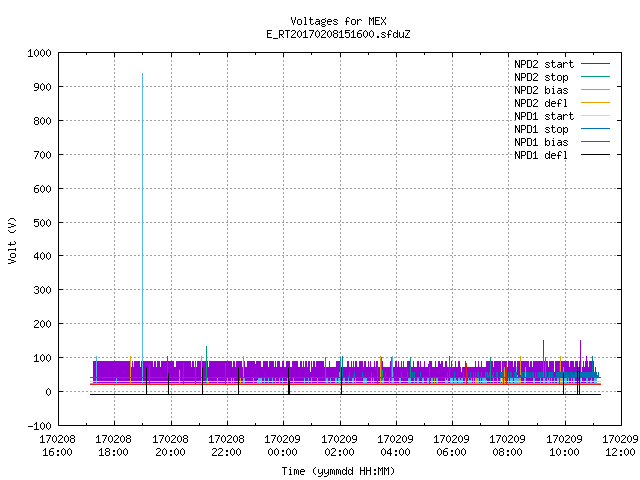Screen dimensions: 640x480
Task: Click the 1000 y-axis tick label
Action: pos(40,53)
